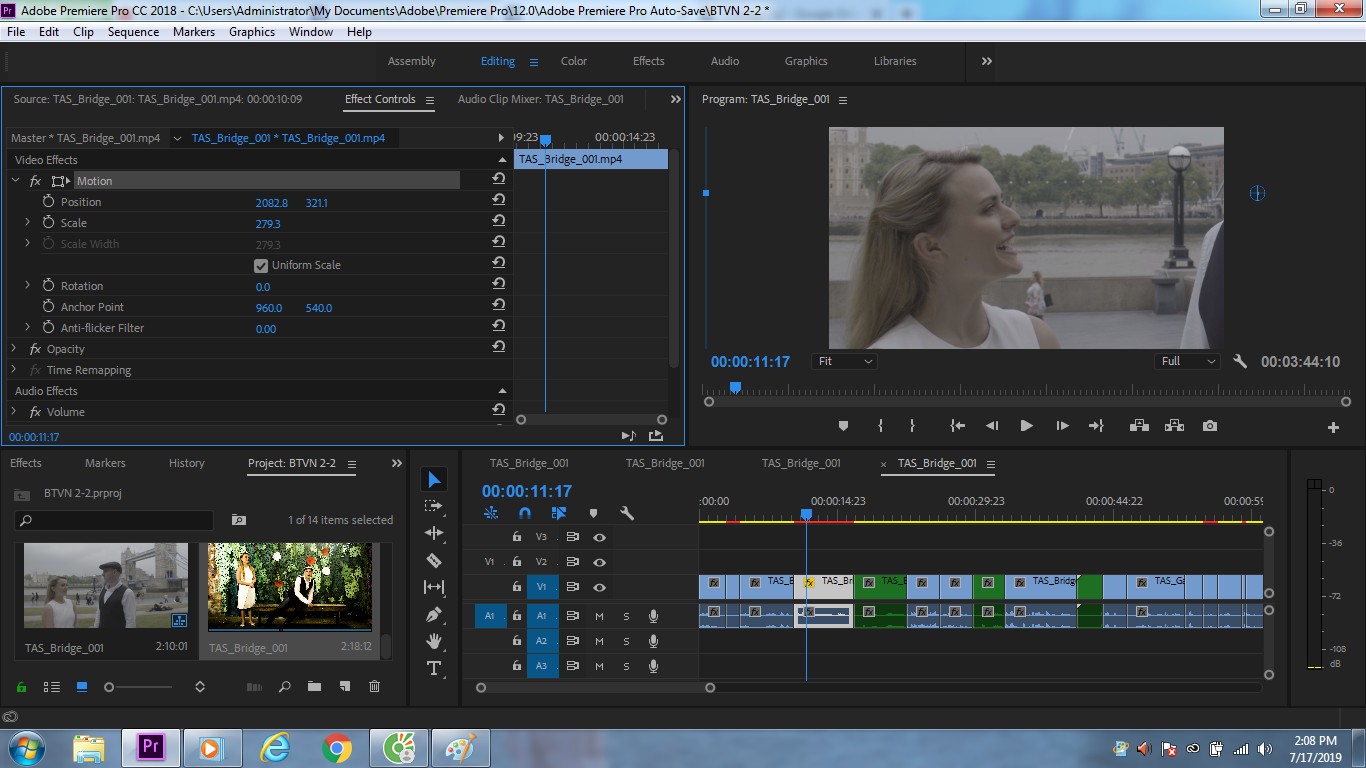Switch to the Color workspace
This screenshot has height=768, width=1366.
574,61
